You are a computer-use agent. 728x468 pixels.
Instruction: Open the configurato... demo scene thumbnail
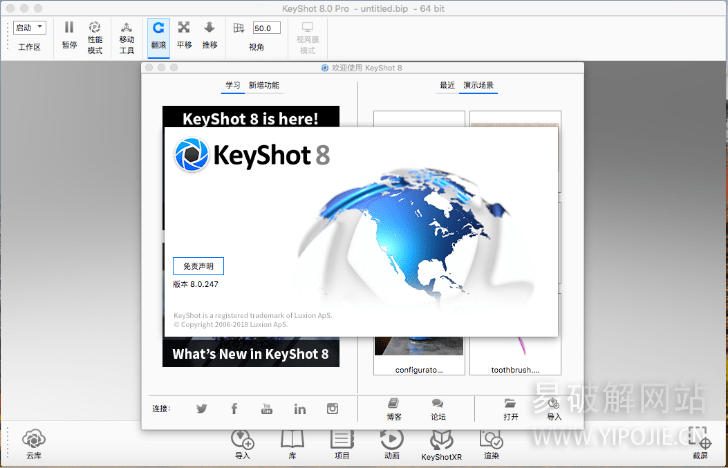click(x=419, y=356)
